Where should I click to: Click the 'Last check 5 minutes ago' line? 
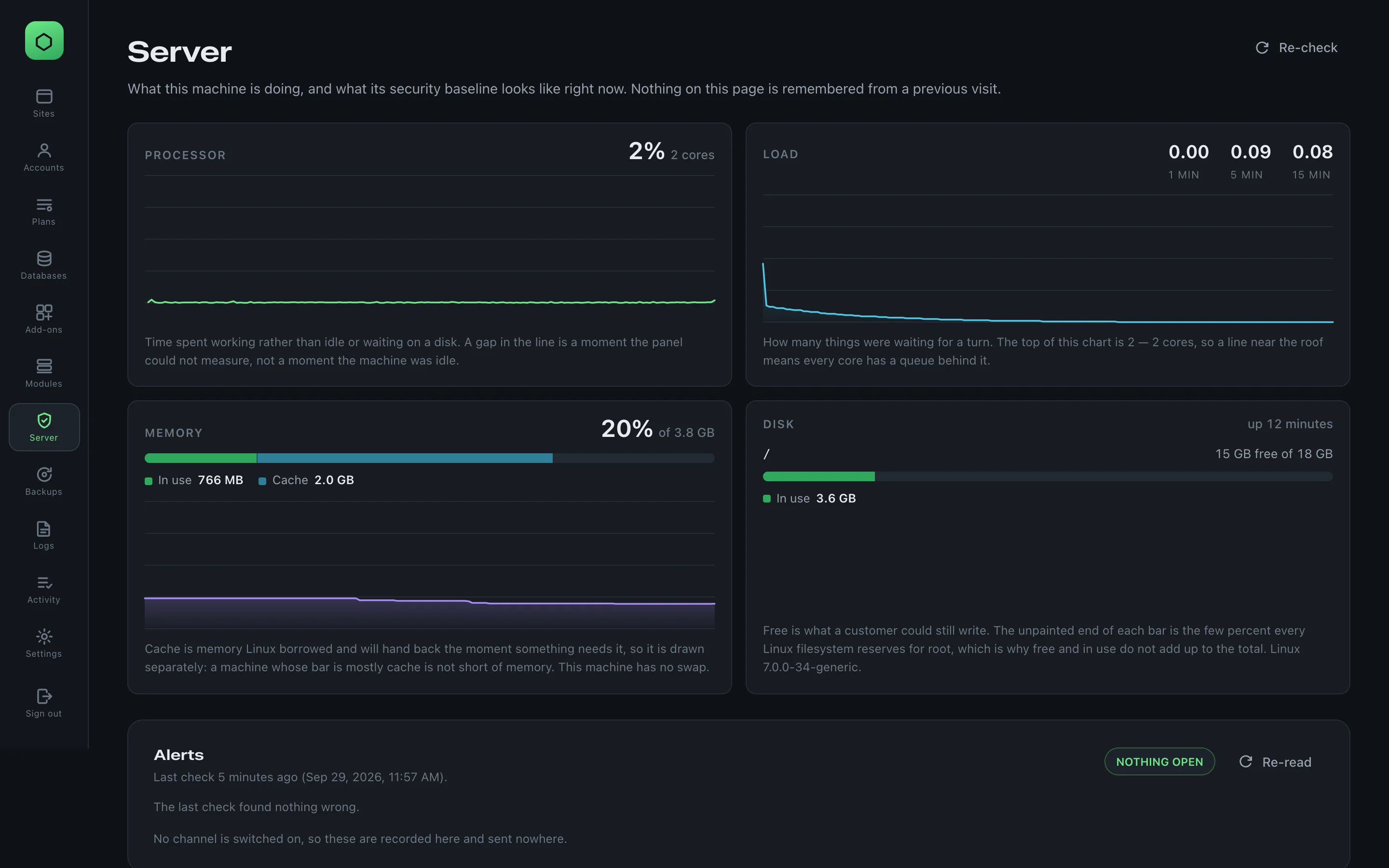(300, 777)
